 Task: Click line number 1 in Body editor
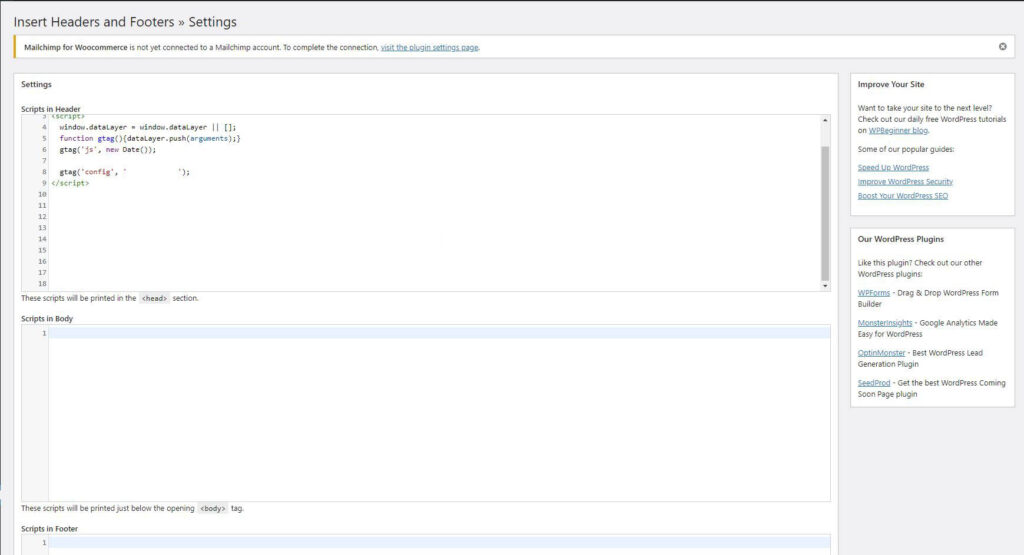click(44, 333)
